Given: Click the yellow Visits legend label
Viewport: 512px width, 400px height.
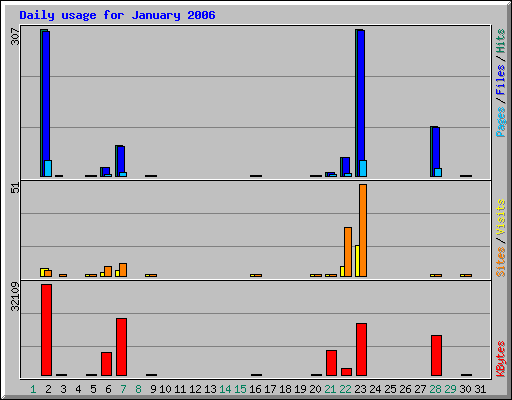Looking at the screenshot, I should [x=501, y=217].
